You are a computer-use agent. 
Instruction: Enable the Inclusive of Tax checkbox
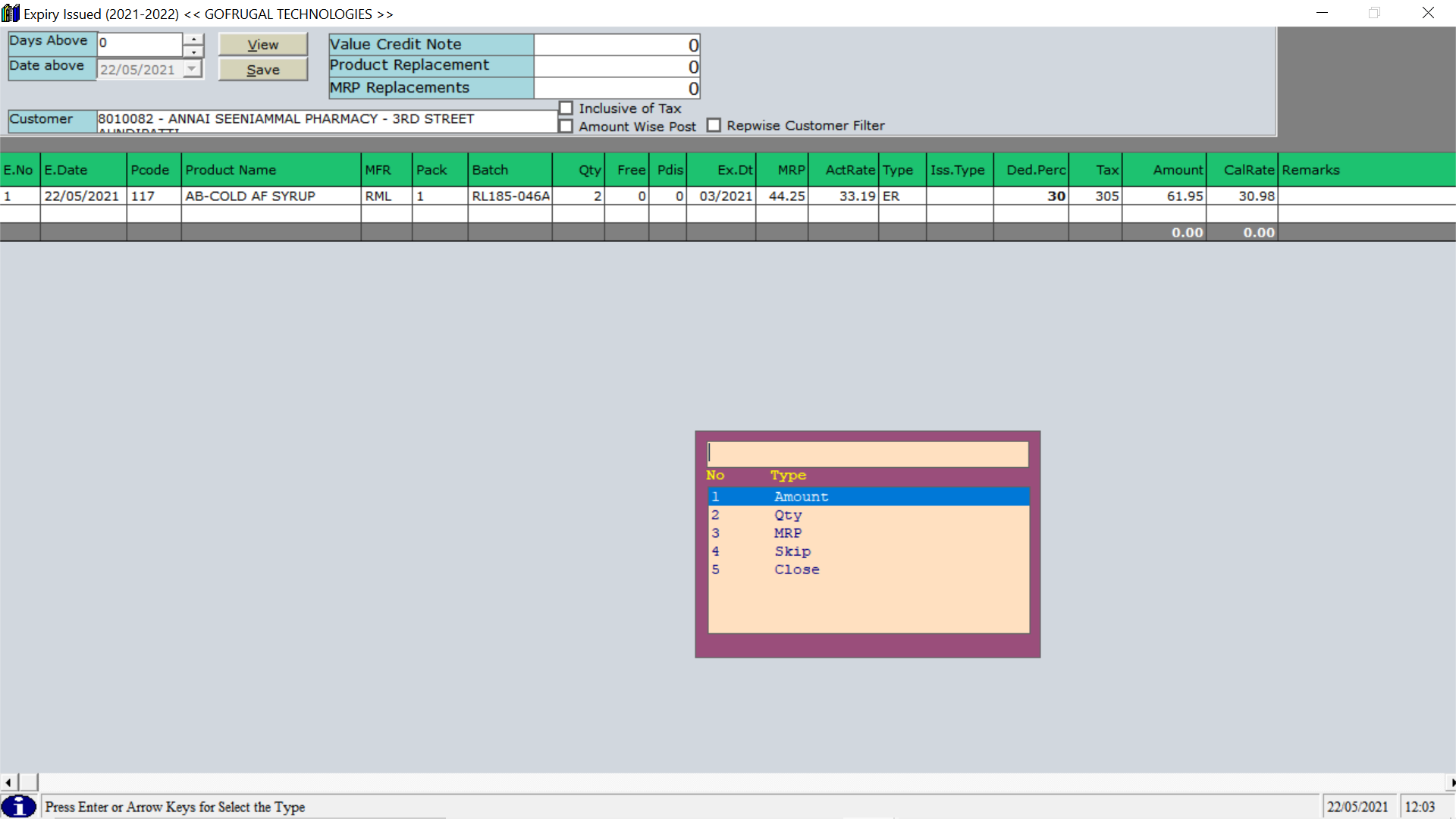566,108
